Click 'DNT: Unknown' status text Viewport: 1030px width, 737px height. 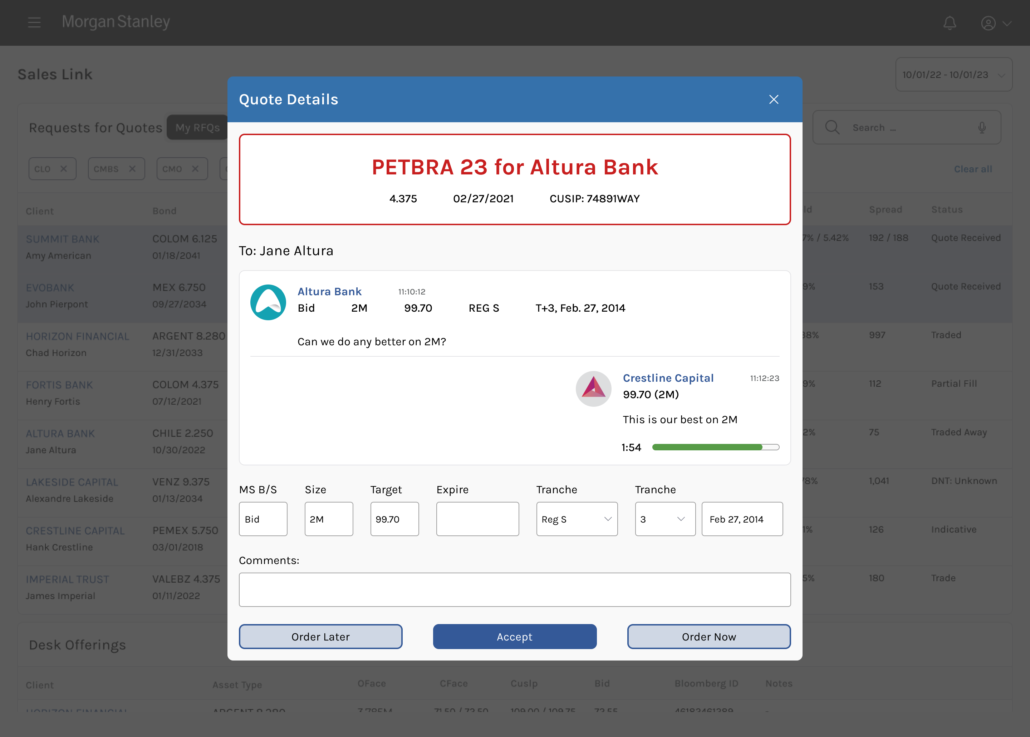coord(964,481)
